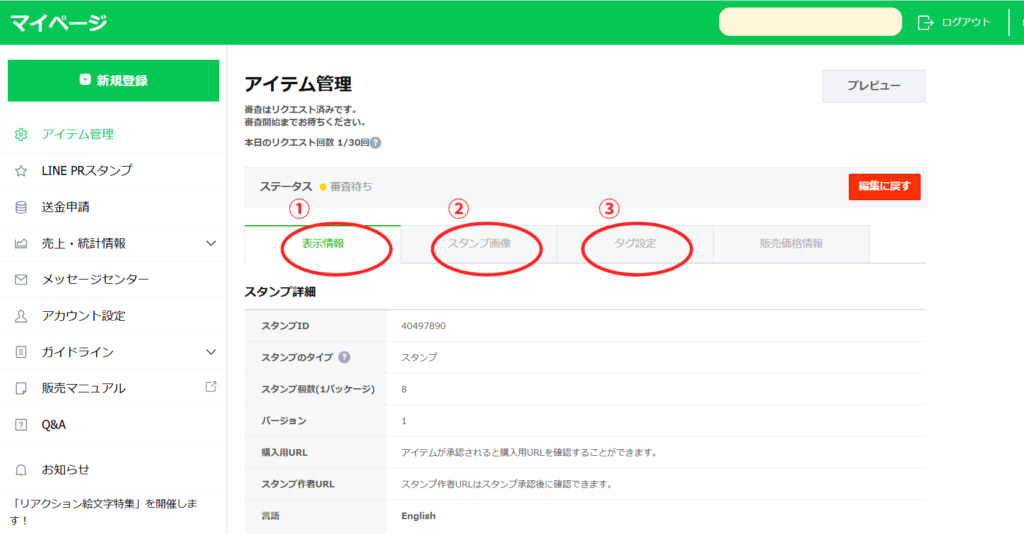Click the envelope icon beside メッセージセンター
The image size is (1024, 534).
(21, 279)
